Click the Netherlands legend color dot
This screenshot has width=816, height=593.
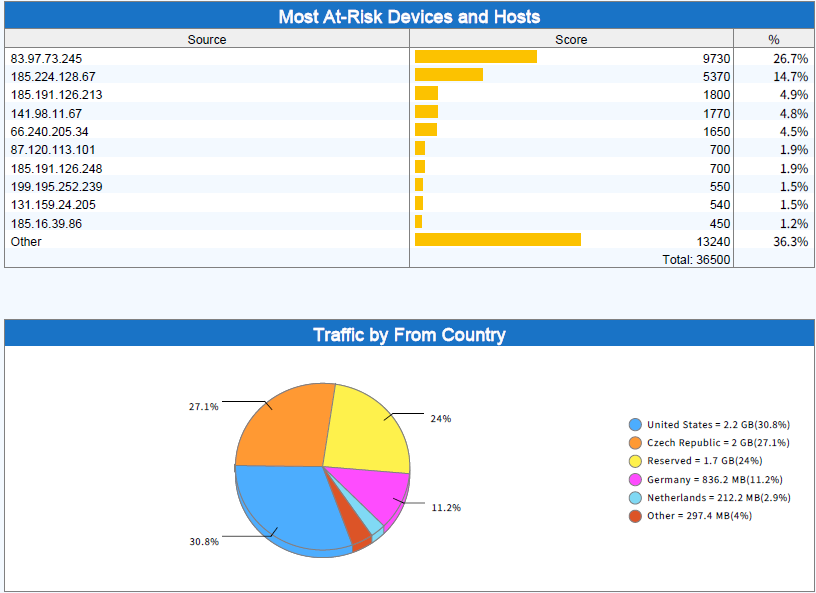click(x=635, y=498)
